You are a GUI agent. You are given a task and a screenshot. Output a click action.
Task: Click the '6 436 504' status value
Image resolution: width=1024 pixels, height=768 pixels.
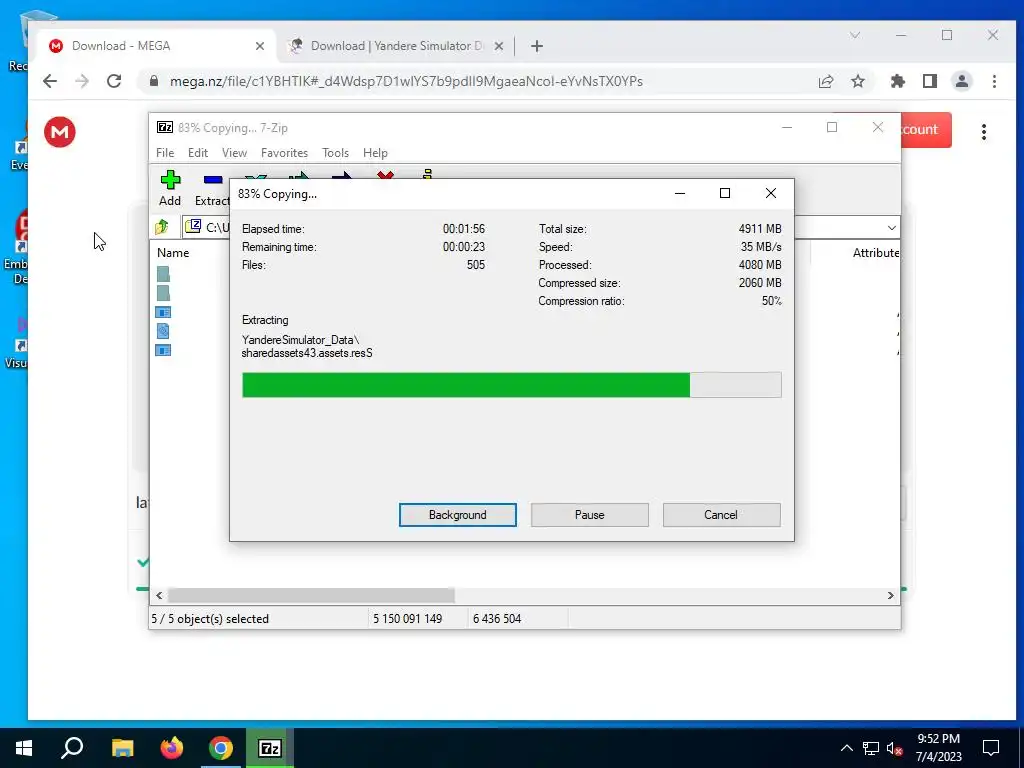click(497, 618)
